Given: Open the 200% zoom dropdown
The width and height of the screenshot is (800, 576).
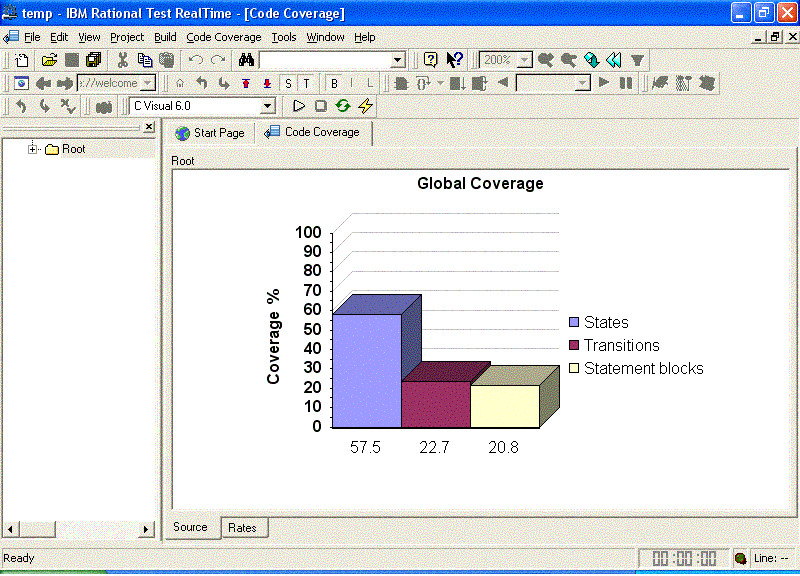Looking at the screenshot, I should click(x=525, y=60).
